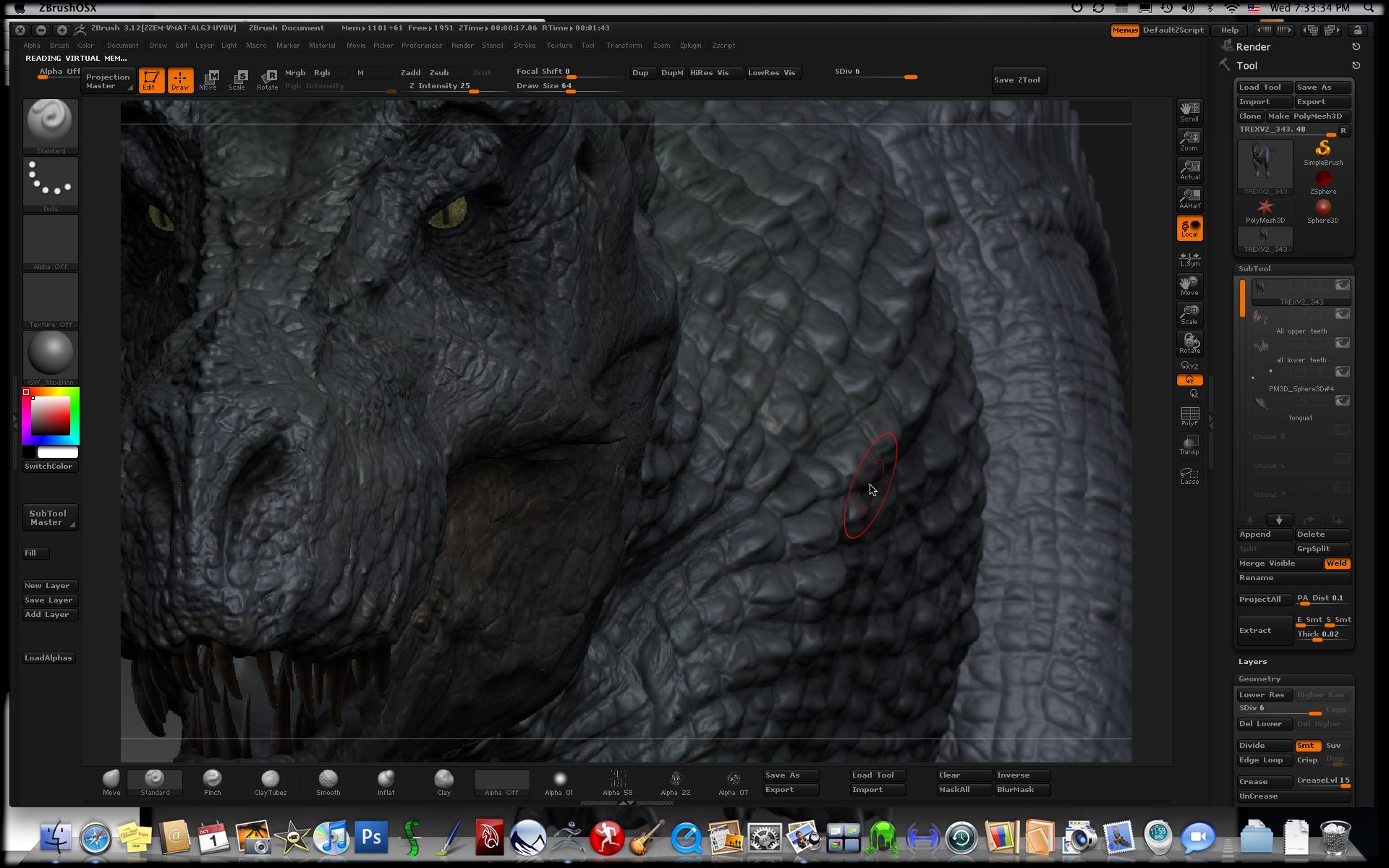Select the Pinch brush
1389x868 pixels.
tap(212, 782)
